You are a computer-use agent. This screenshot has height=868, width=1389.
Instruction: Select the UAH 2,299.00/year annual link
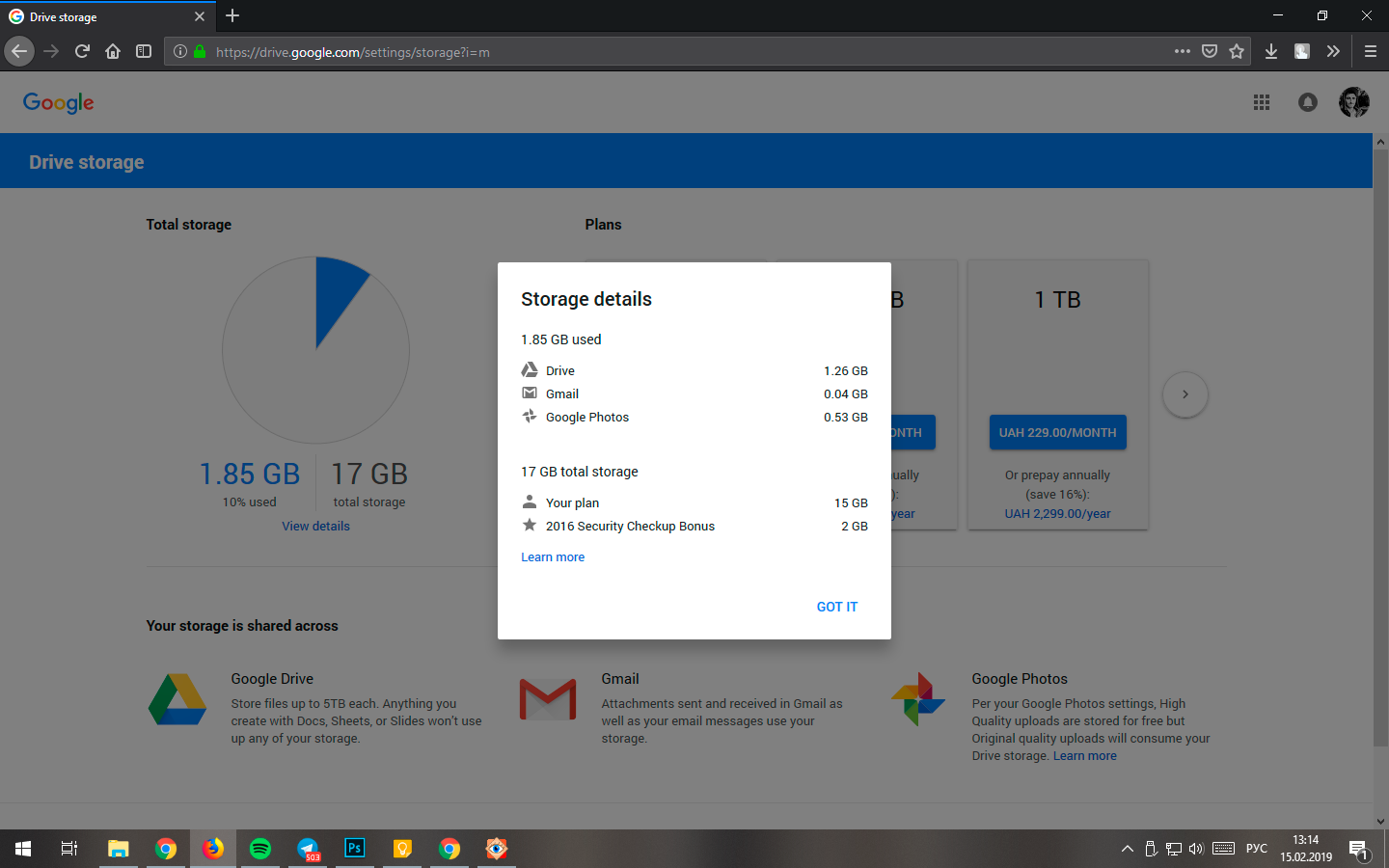coord(1057,514)
